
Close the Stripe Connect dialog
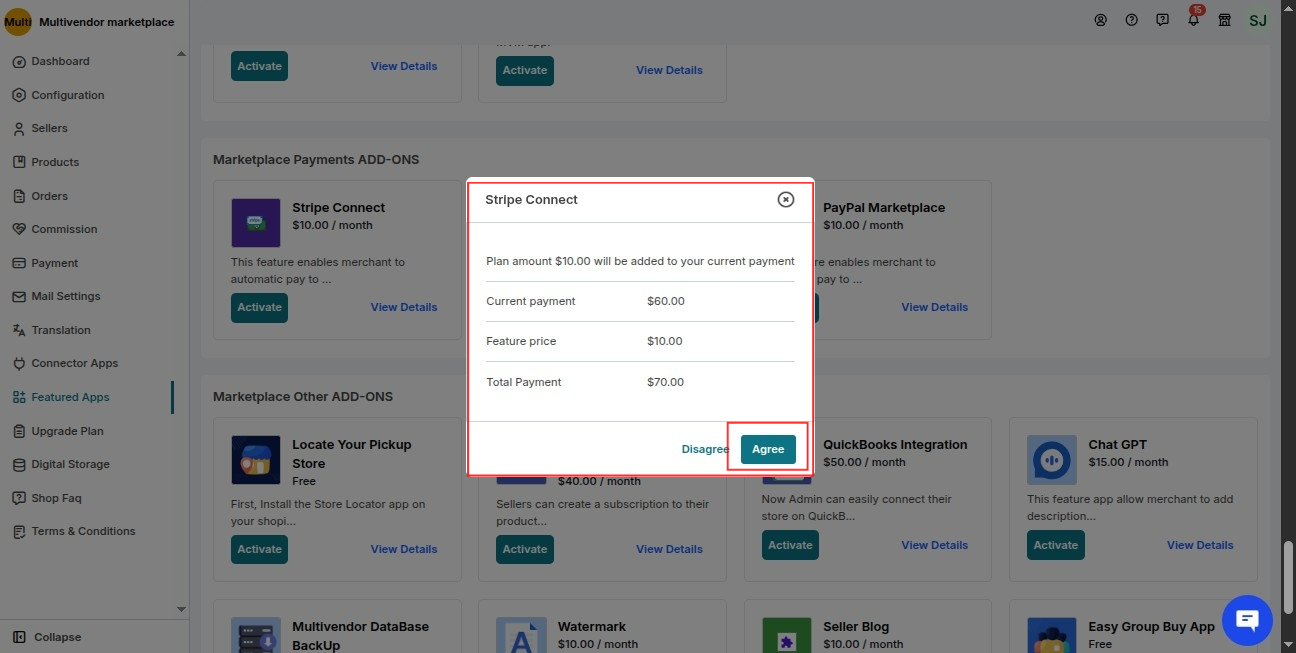click(x=786, y=199)
